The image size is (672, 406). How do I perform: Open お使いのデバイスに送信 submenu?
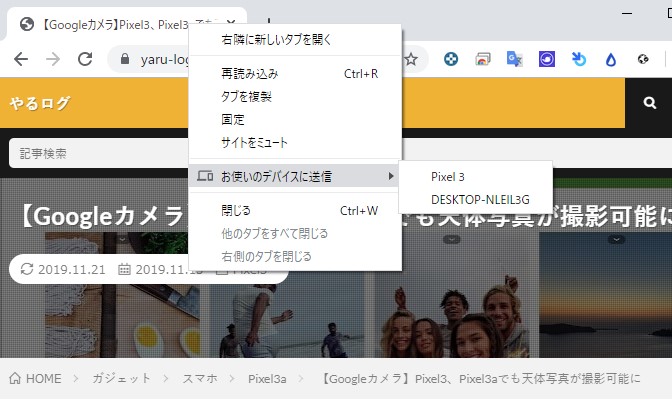coord(295,176)
